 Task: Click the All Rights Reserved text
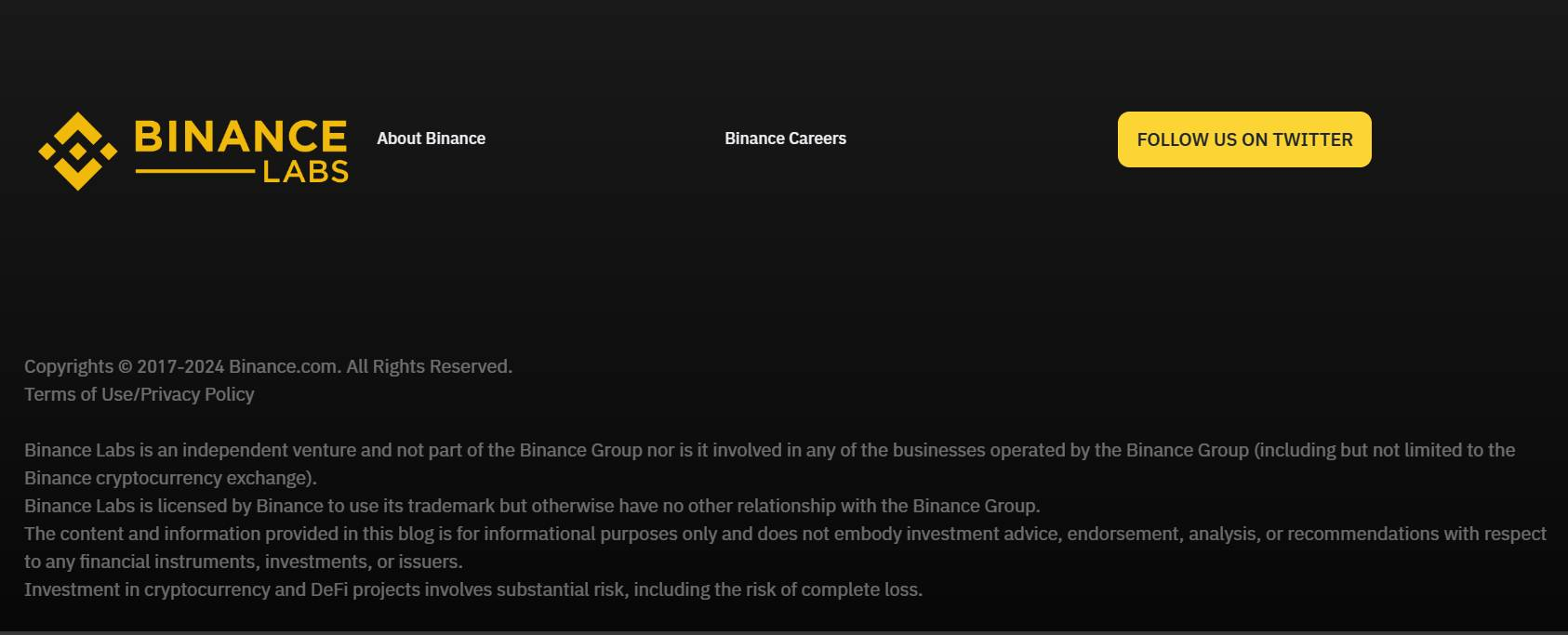point(429,366)
